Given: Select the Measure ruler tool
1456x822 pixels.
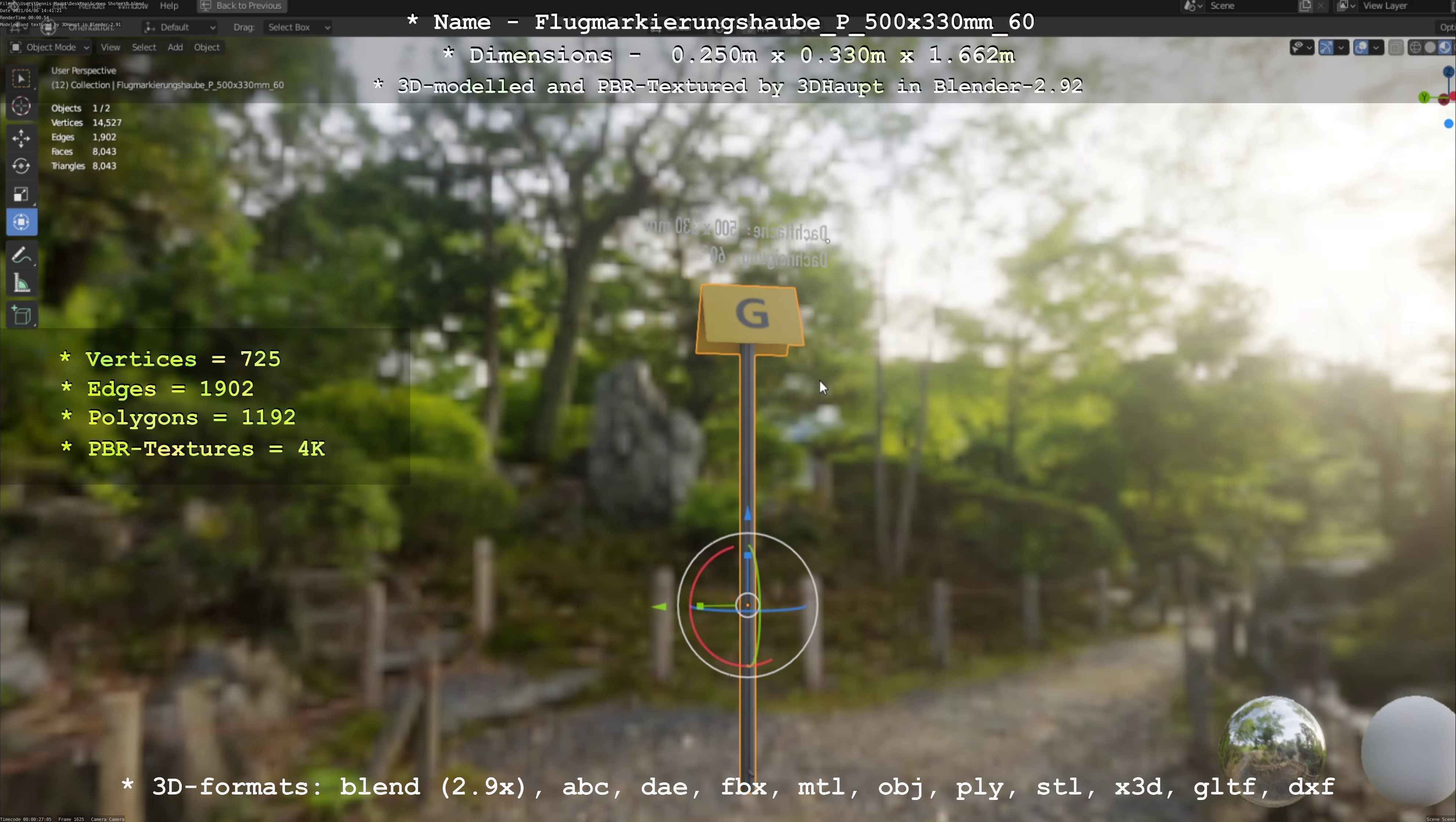Looking at the screenshot, I should click(21, 283).
